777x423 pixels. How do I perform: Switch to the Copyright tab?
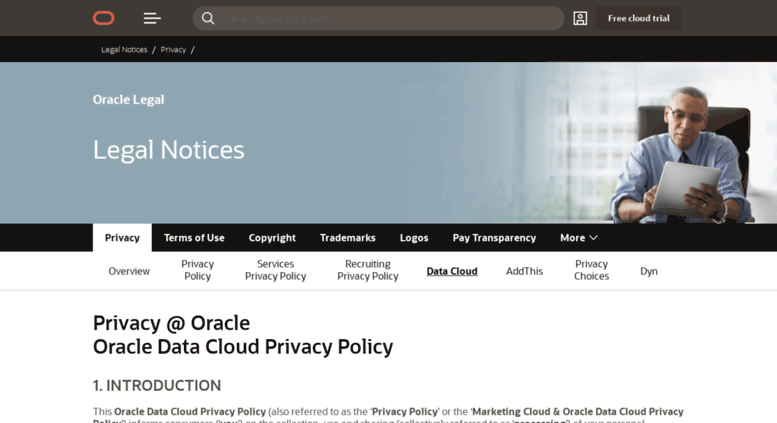pos(272,238)
